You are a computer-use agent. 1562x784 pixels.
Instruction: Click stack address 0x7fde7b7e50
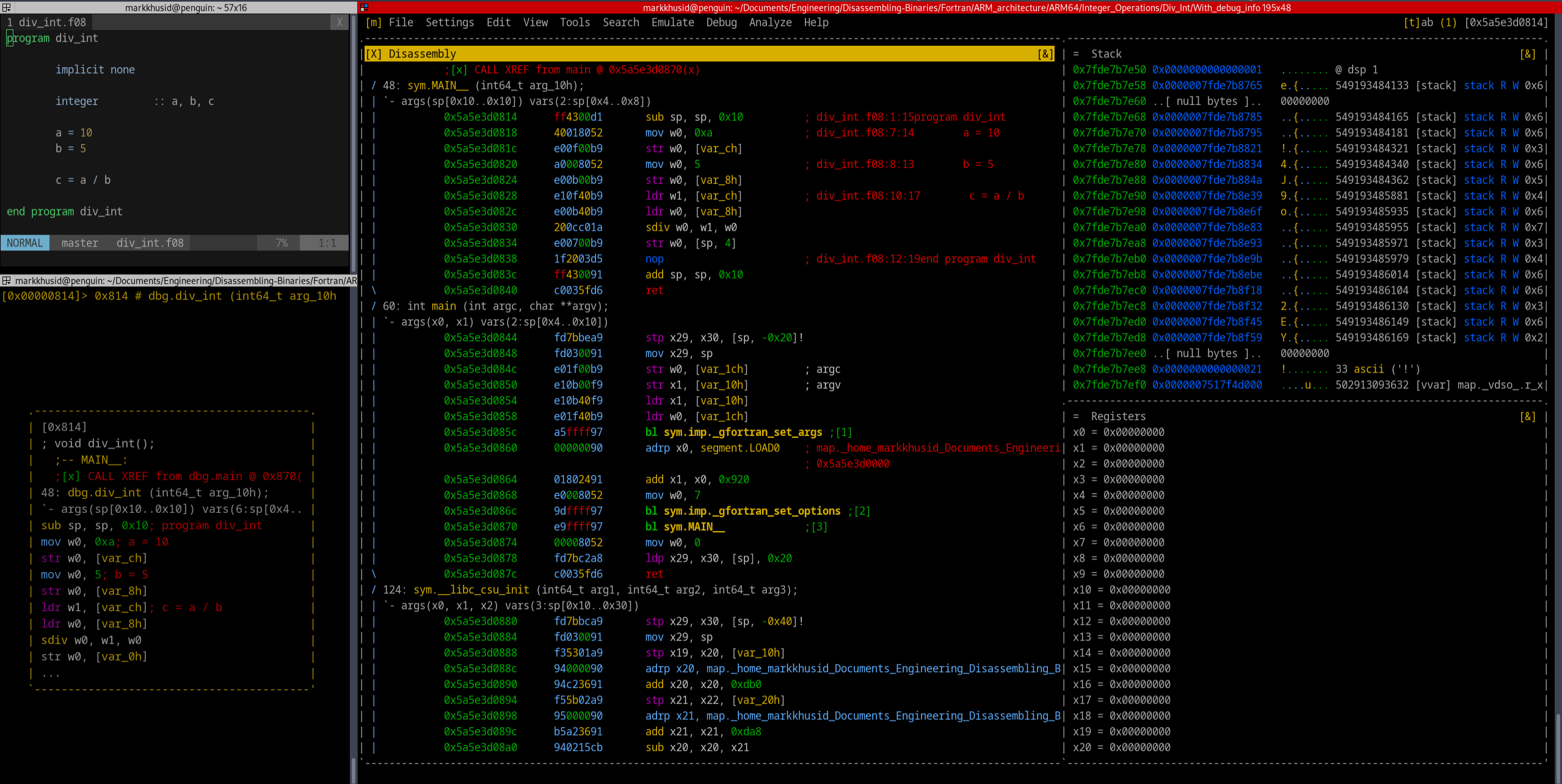pos(1109,70)
